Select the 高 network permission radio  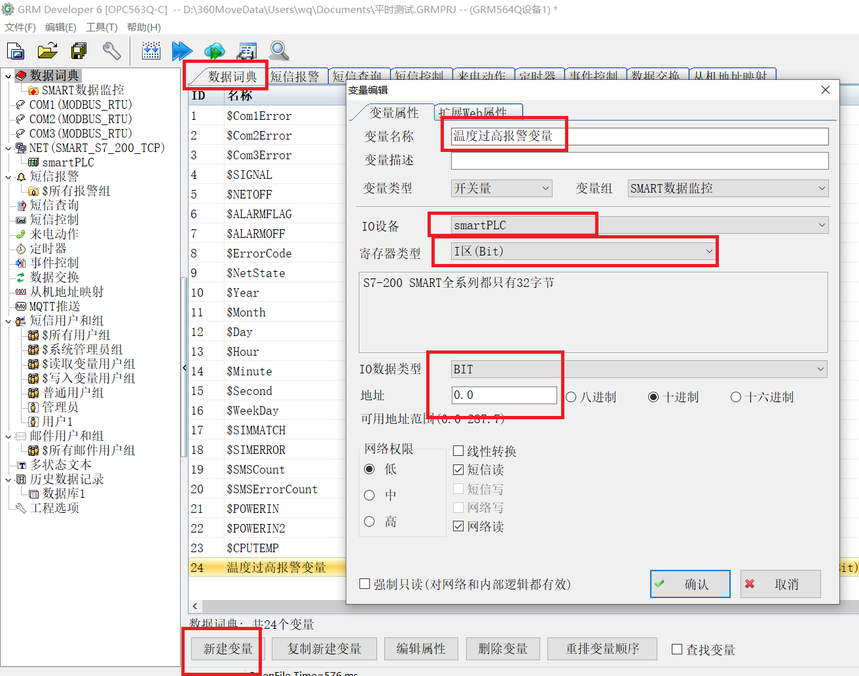pyautogui.click(x=369, y=522)
